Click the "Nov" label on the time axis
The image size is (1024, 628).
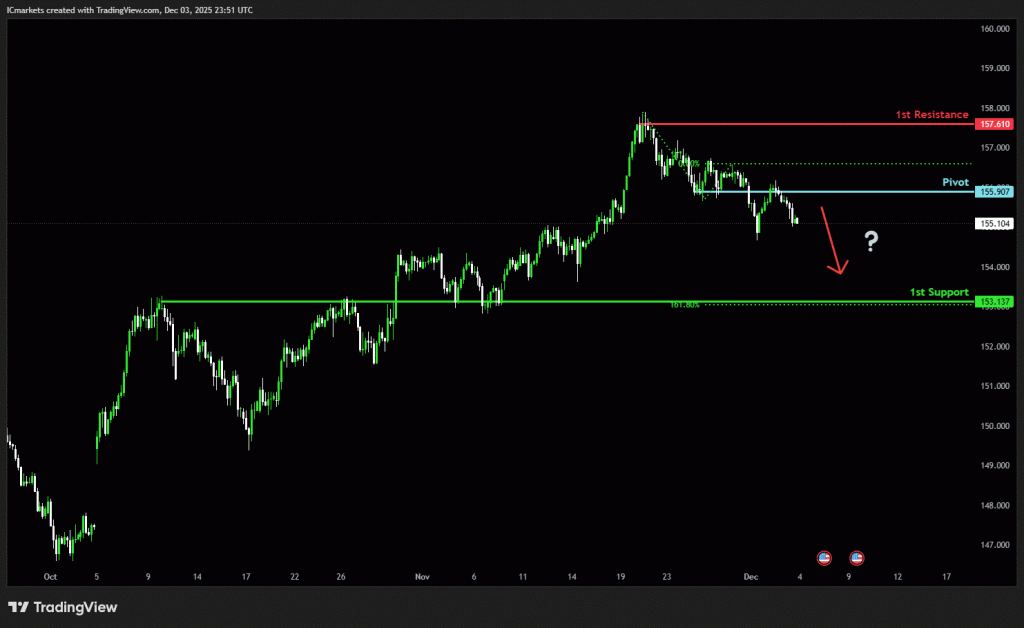tap(421, 577)
